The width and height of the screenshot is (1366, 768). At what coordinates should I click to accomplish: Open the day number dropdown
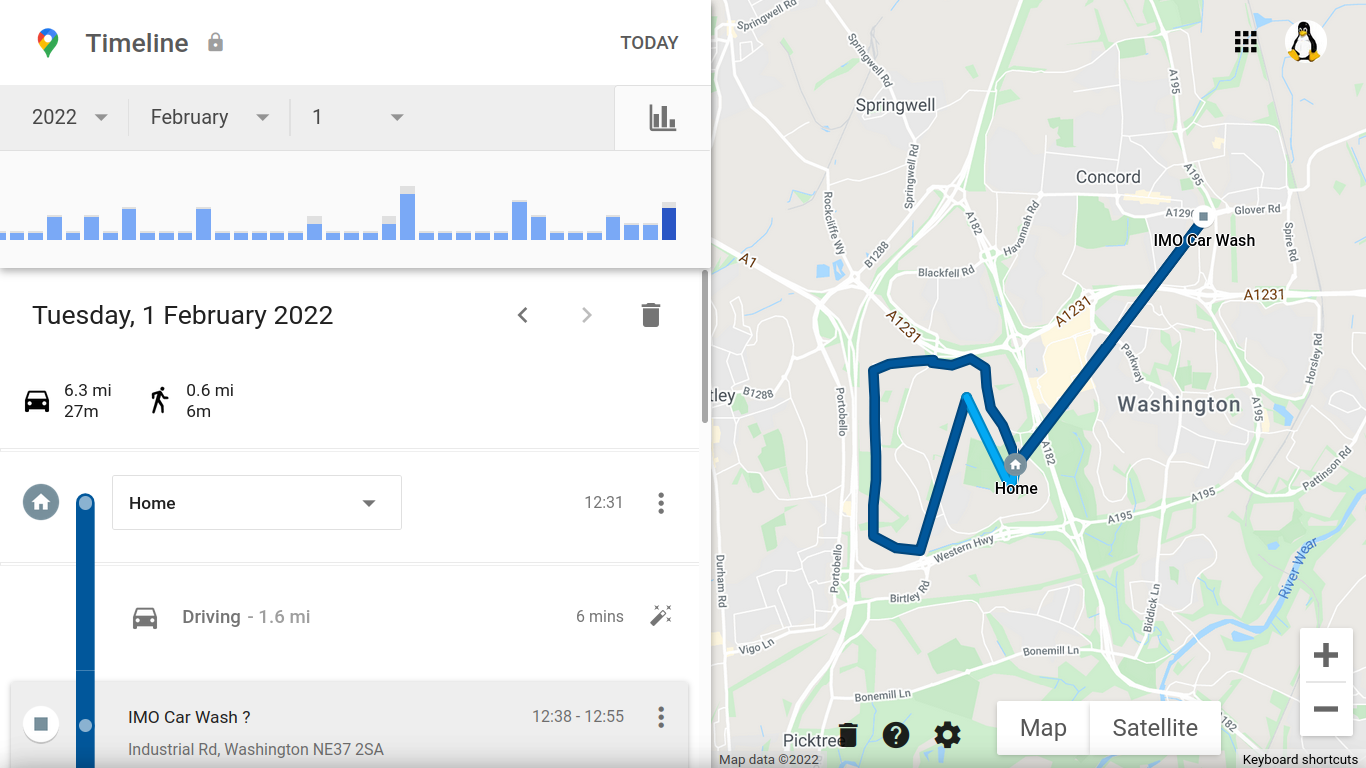[x=357, y=117]
